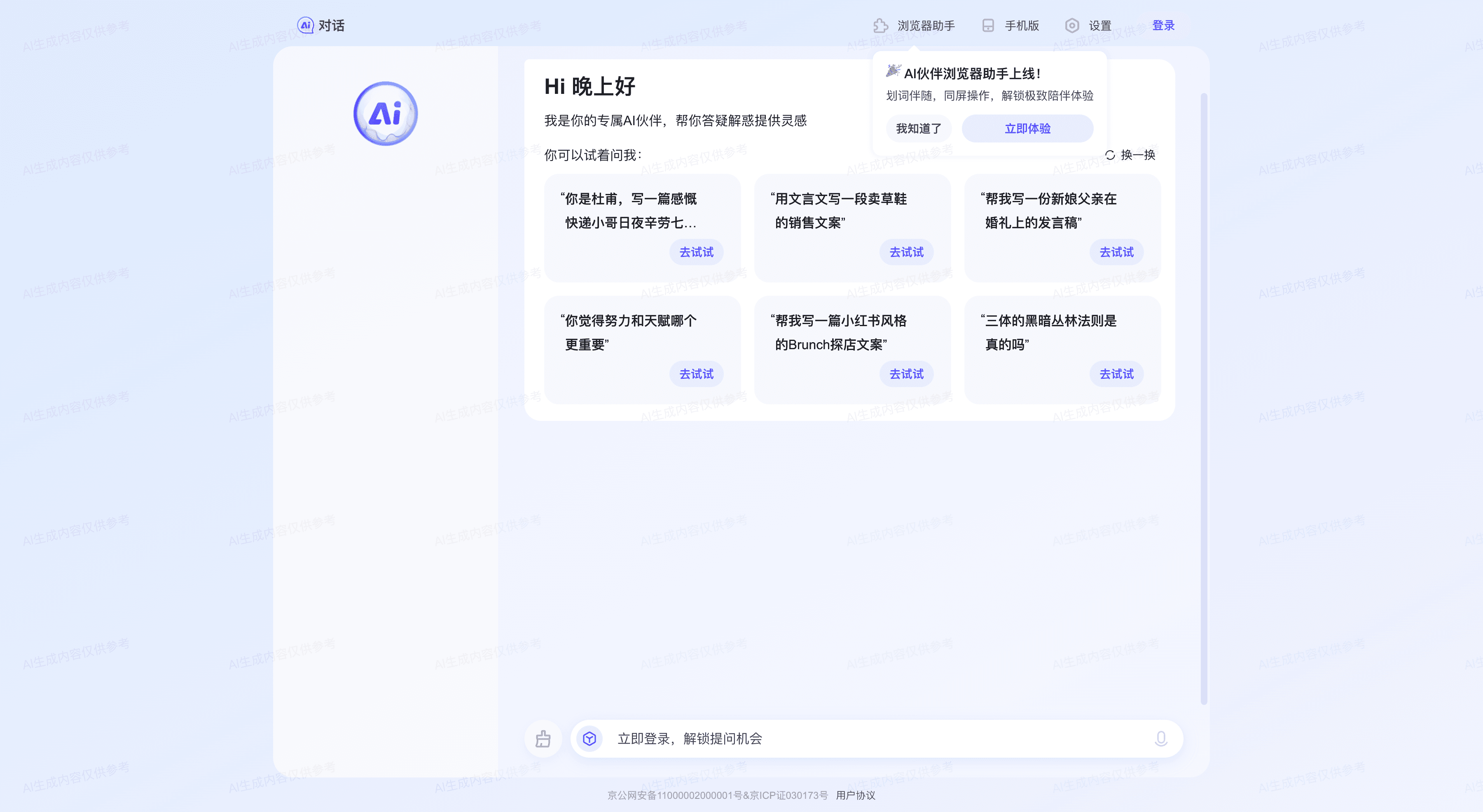Open the 浏览器助手 menu item

click(x=926, y=25)
